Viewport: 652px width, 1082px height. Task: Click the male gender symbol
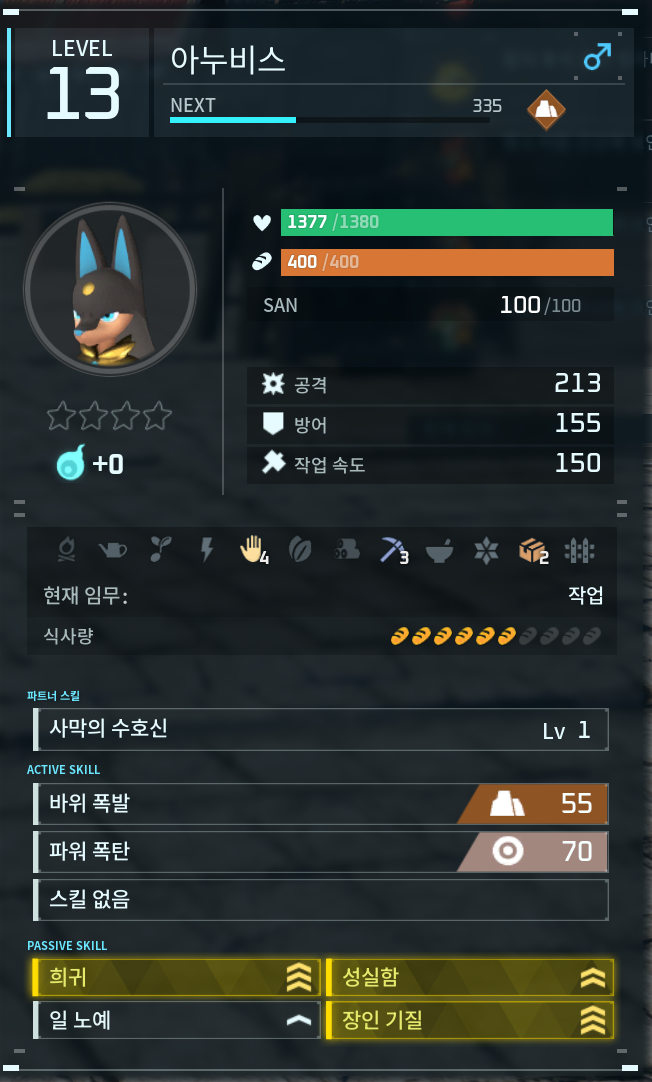(597, 57)
